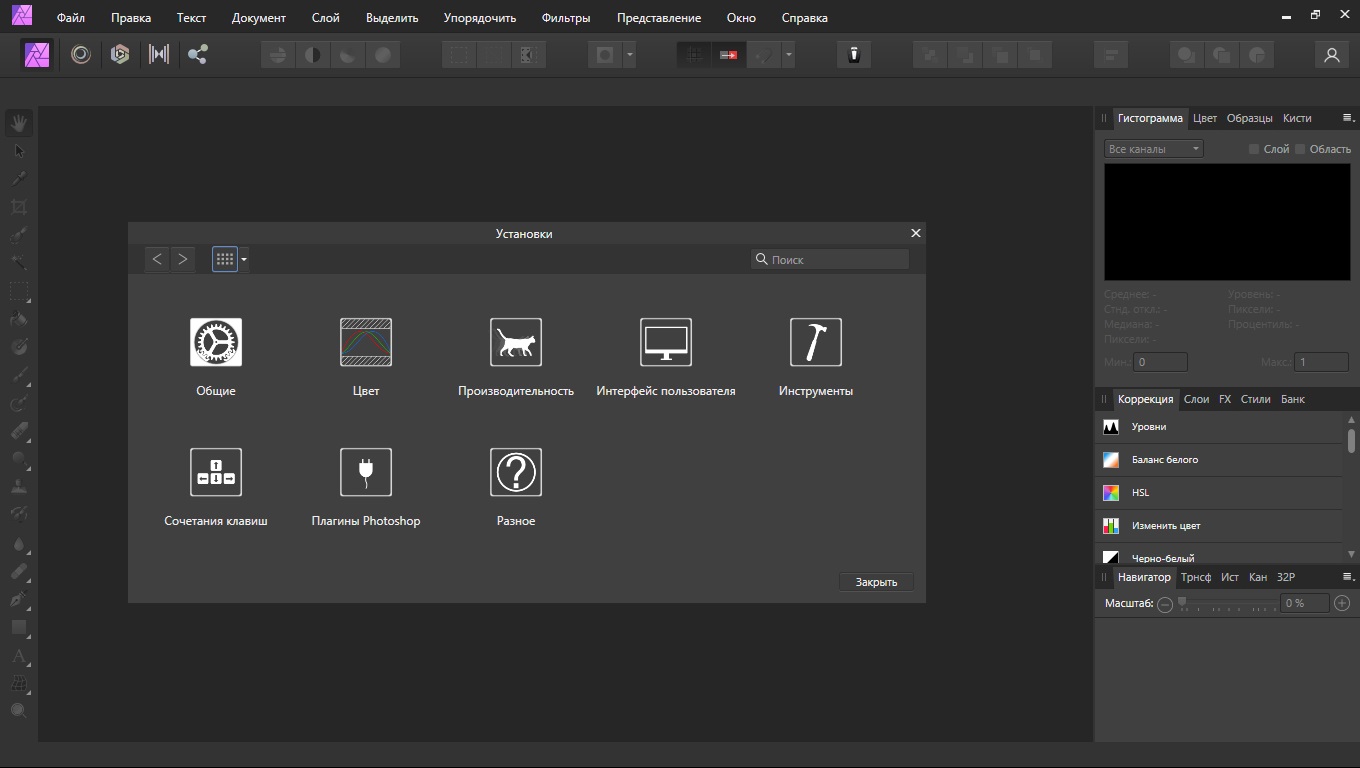Viewport: 1360px width, 768px height.
Task: Open Инструменты hammer icon settings
Action: 816,342
